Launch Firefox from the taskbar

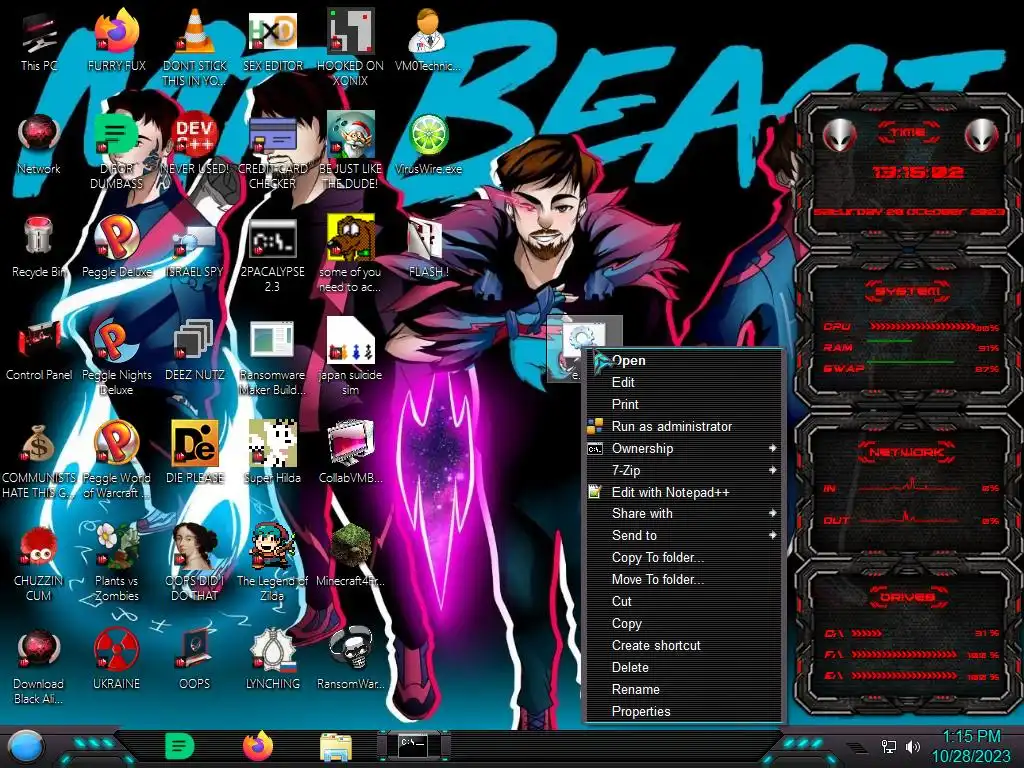(x=258, y=746)
